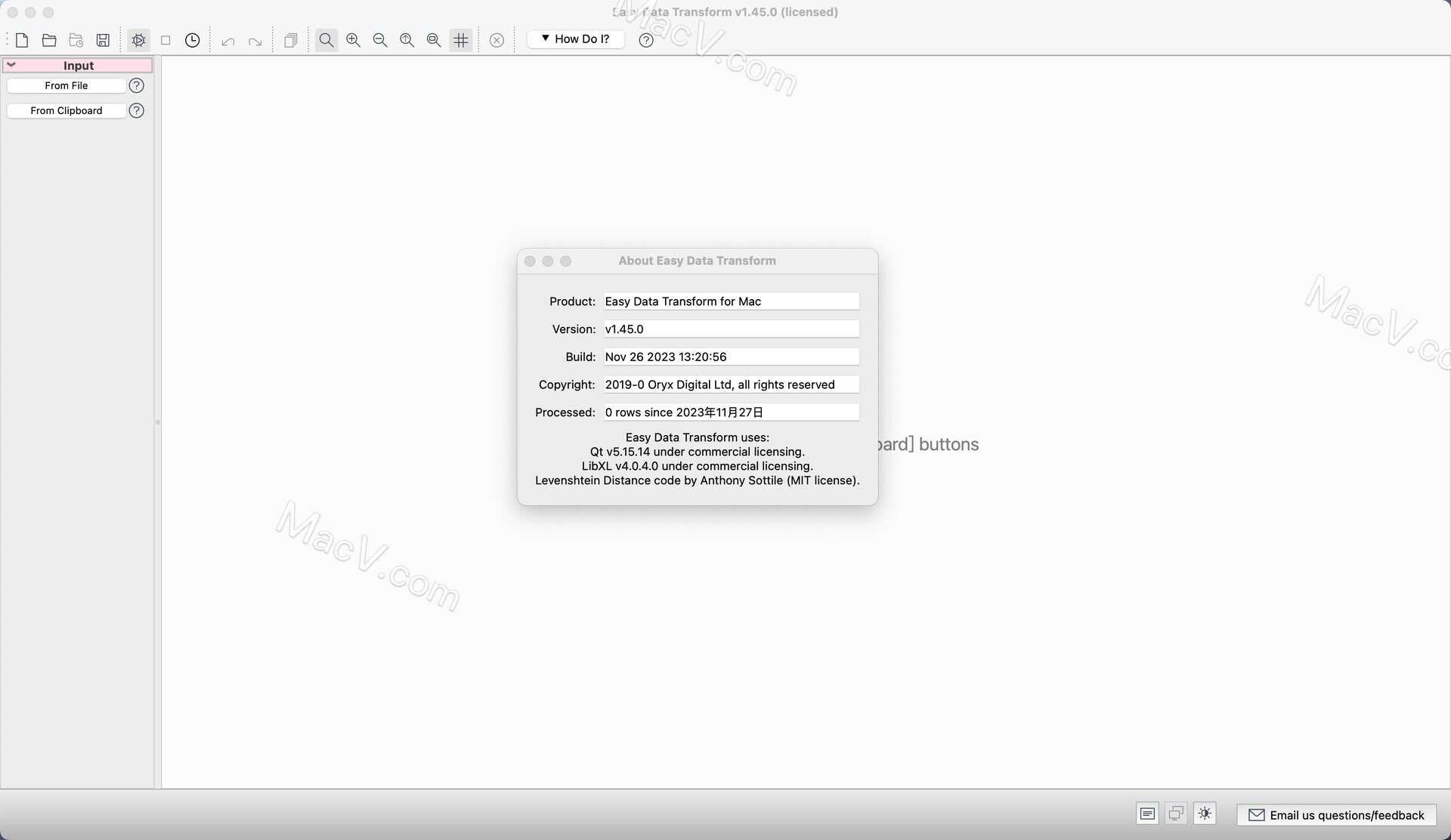Click the From File button

67,85
